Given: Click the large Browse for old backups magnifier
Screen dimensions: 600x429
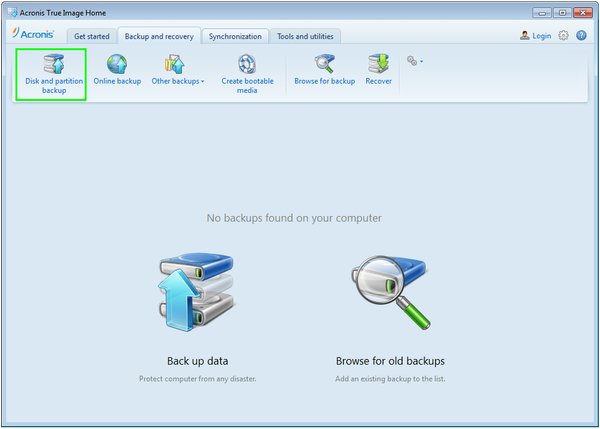Looking at the screenshot, I should 390,292.
